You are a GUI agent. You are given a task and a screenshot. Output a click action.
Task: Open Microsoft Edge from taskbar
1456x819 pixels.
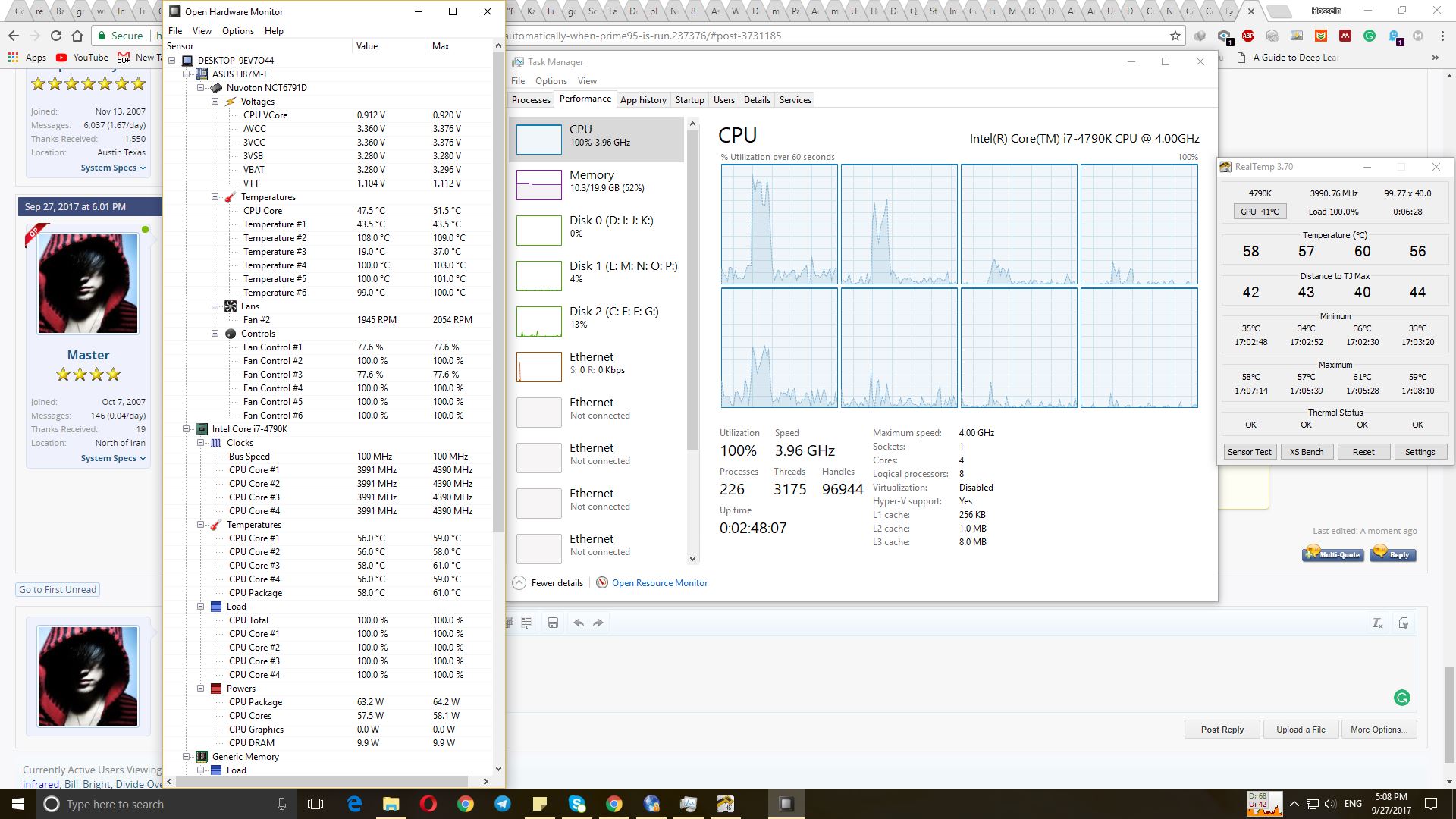tap(354, 804)
